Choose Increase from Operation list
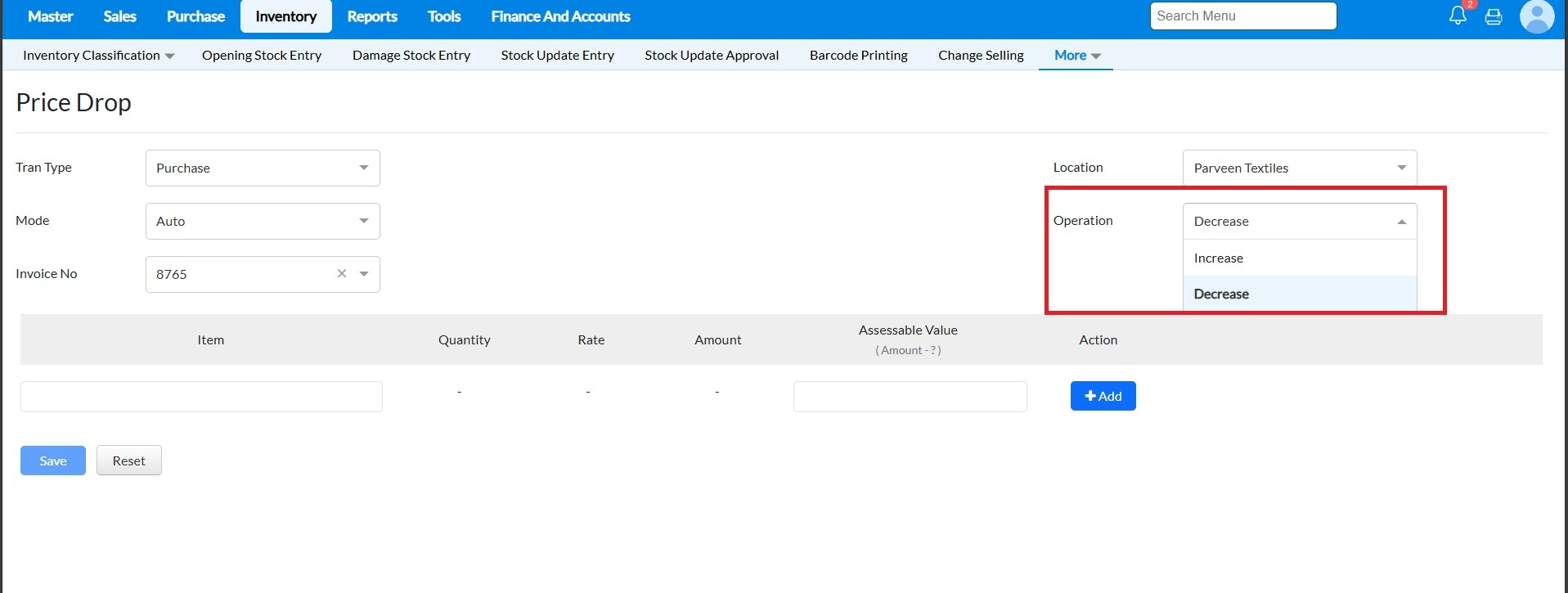The width and height of the screenshot is (1568, 593). click(x=1219, y=258)
